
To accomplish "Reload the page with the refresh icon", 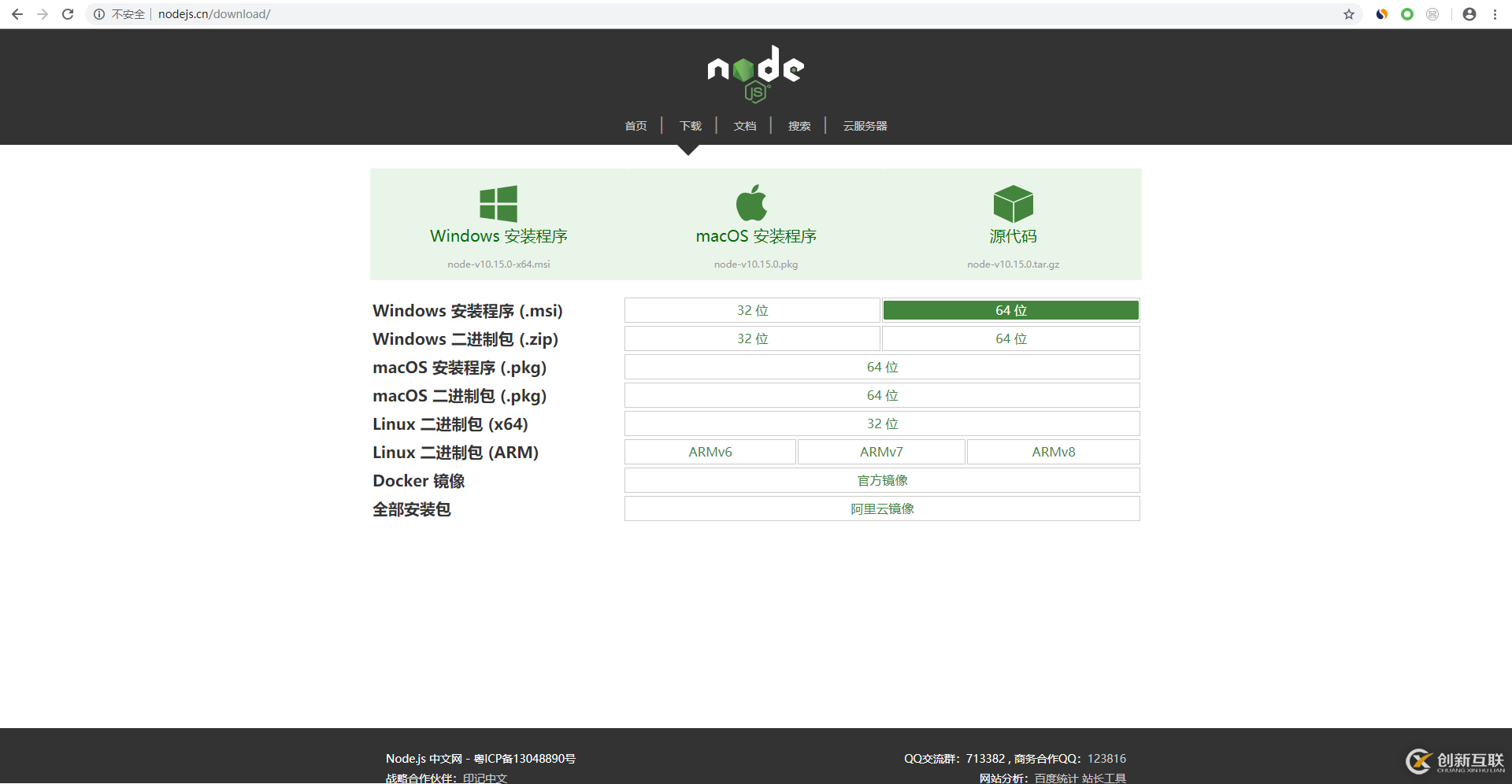I will tap(68, 14).
